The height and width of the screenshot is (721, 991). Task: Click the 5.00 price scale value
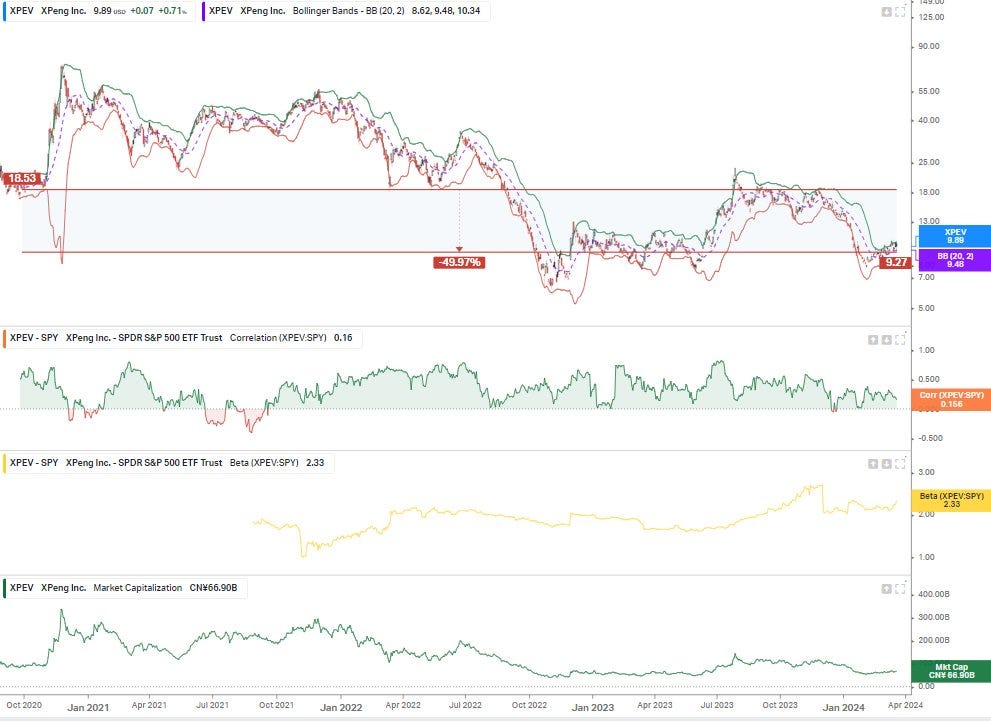927,308
